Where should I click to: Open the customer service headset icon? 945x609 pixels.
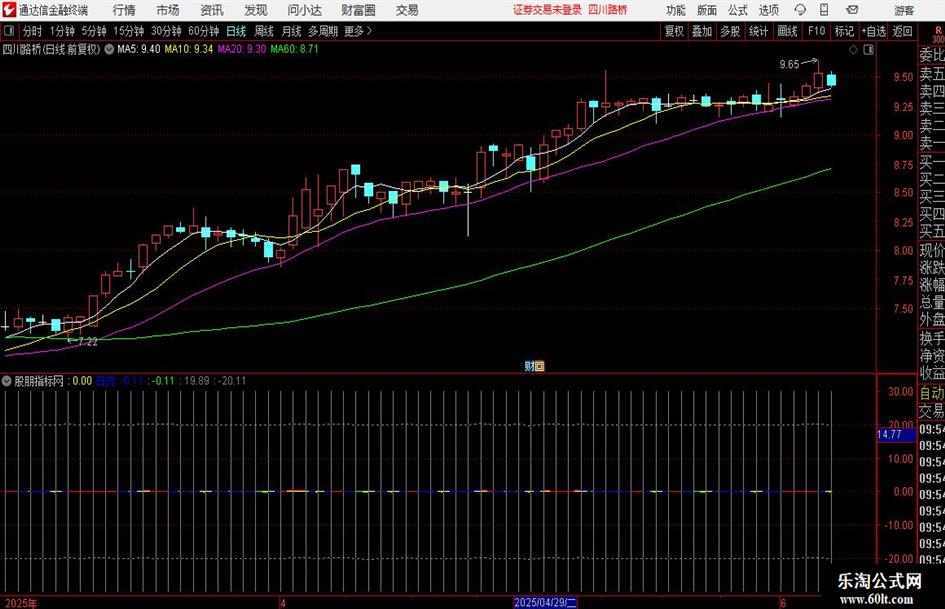pos(800,10)
